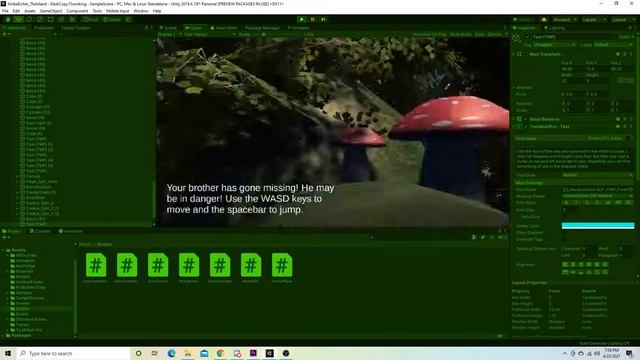Toggle the Text (TMP) object active checkbox
640x360 pixels.
pos(527,37)
